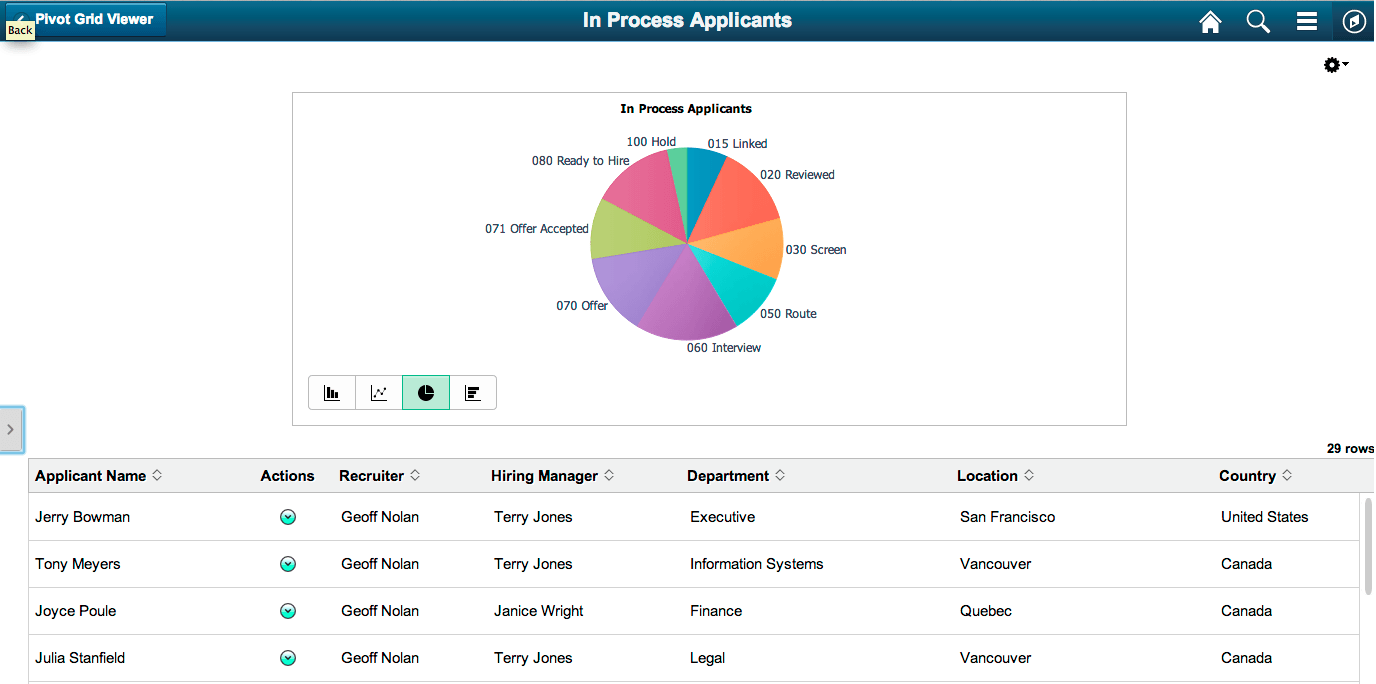Viewport: 1376px width, 684px height.
Task: Expand row actions for Jerry Bowman
Action: 288,517
